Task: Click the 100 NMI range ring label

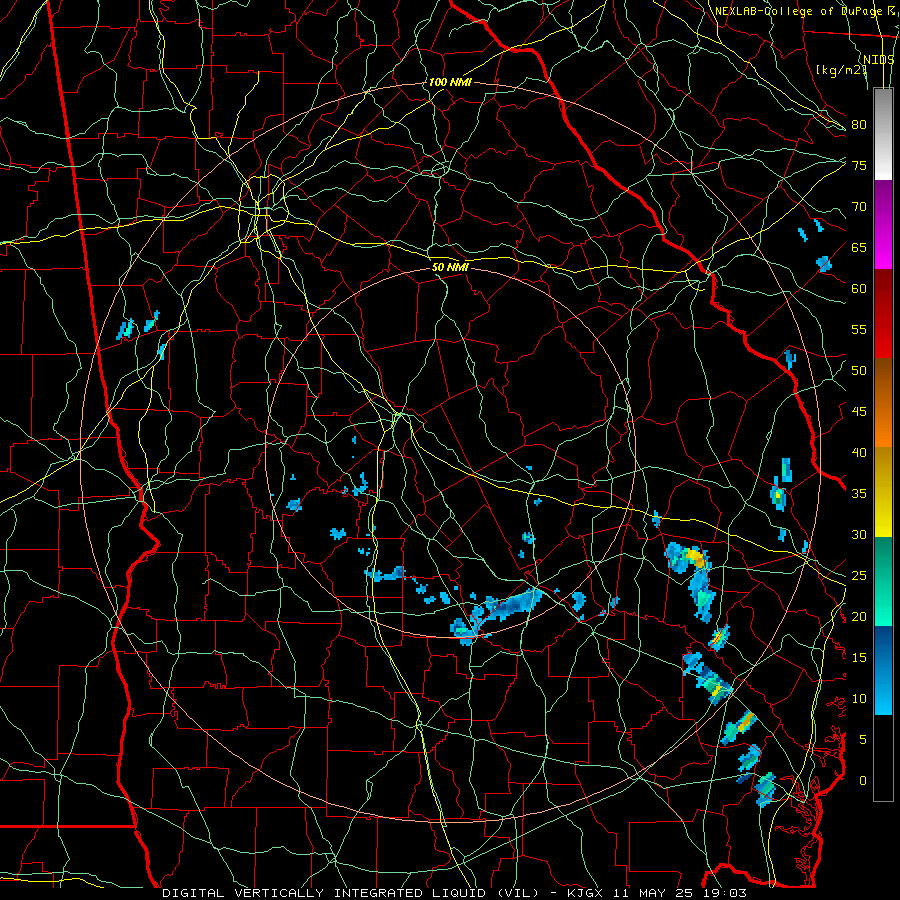Action: (450, 82)
